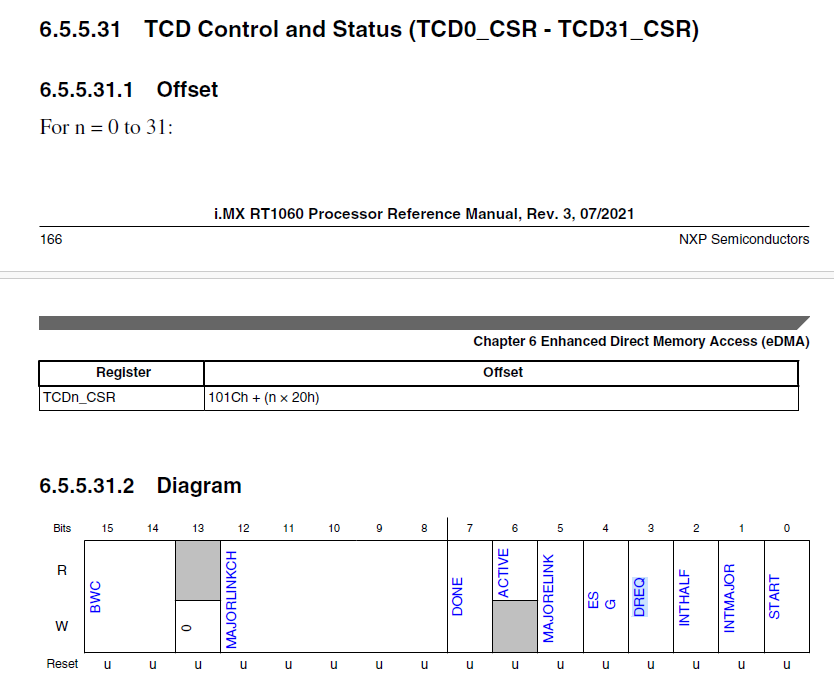Screen dimensions: 834x687
Task: Click the page number 166 in the footer
Action: [48, 239]
